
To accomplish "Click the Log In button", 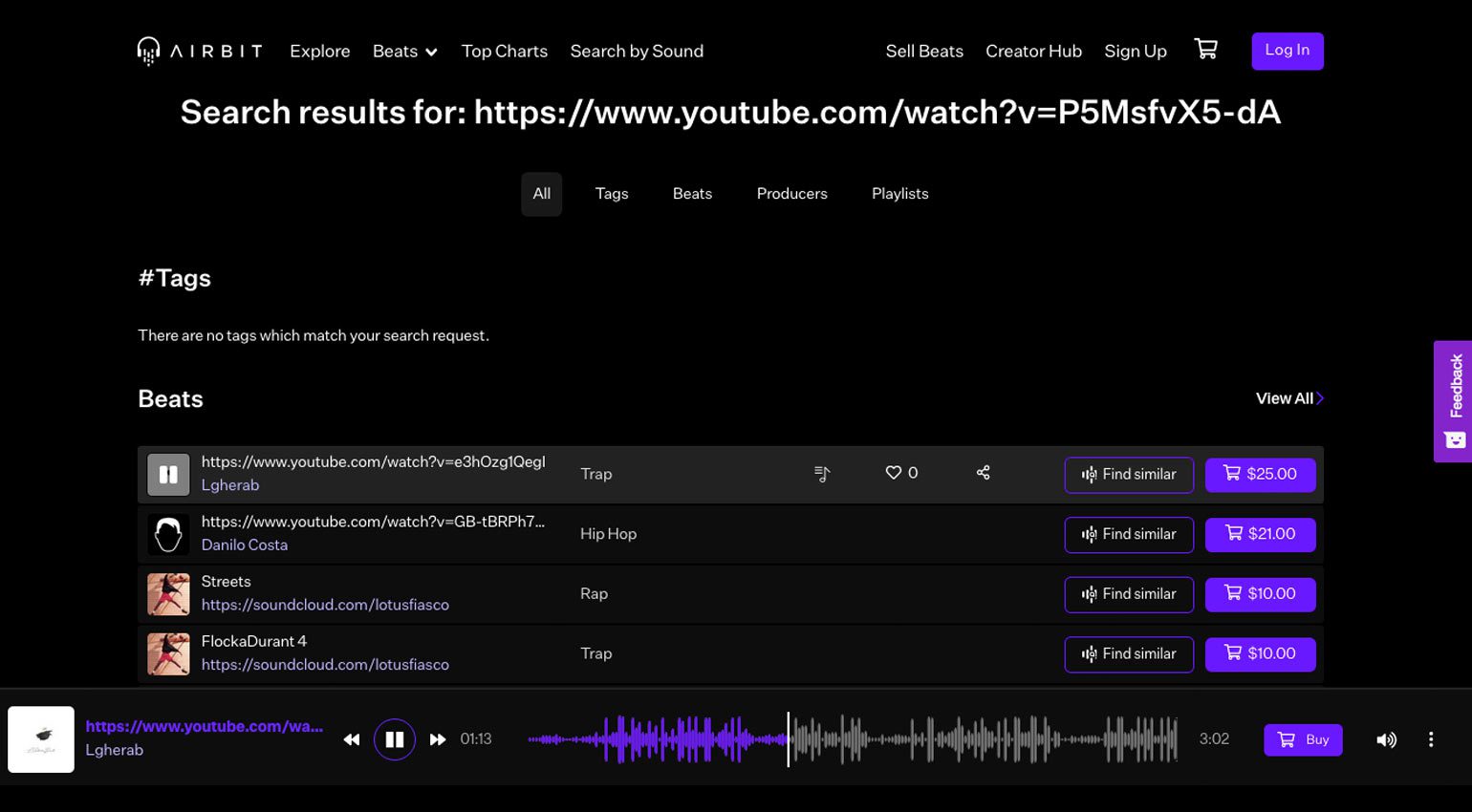I will (x=1288, y=51).
